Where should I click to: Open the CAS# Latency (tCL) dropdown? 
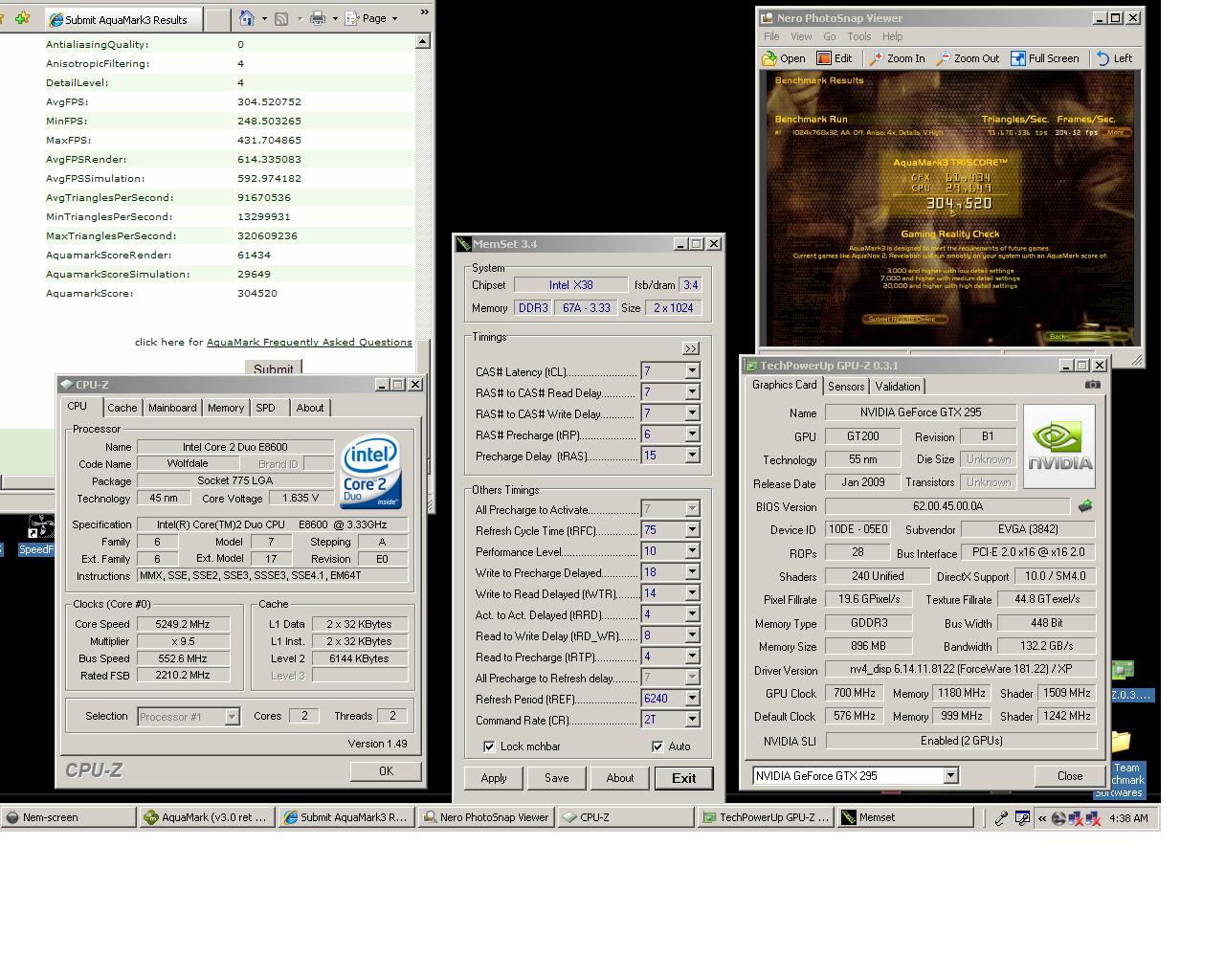pos(692,371)
